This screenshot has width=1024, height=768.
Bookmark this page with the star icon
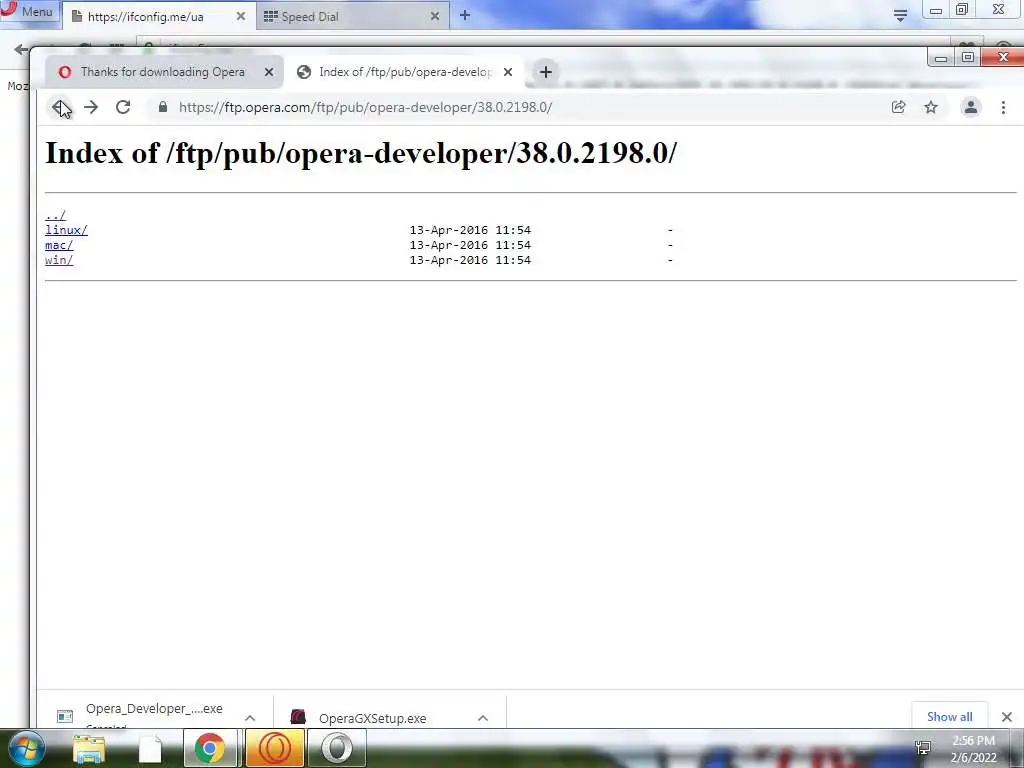(x=931, y=107)
